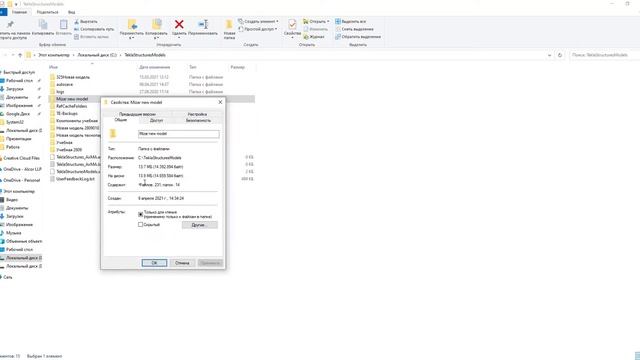The width and height of the screenshot is (640, 360).
Task: Click the Новая папка icon
Action: pyautogui.click(x=229, y=24)
